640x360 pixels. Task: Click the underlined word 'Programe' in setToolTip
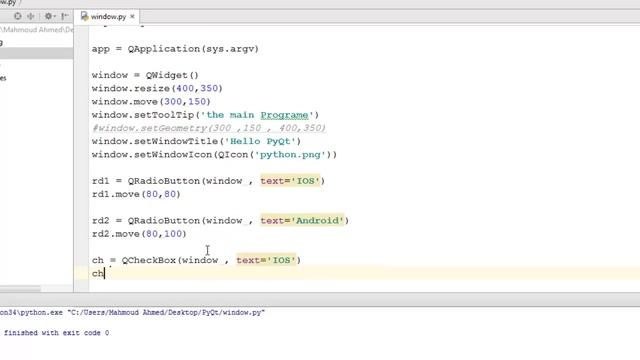point(284,115)
